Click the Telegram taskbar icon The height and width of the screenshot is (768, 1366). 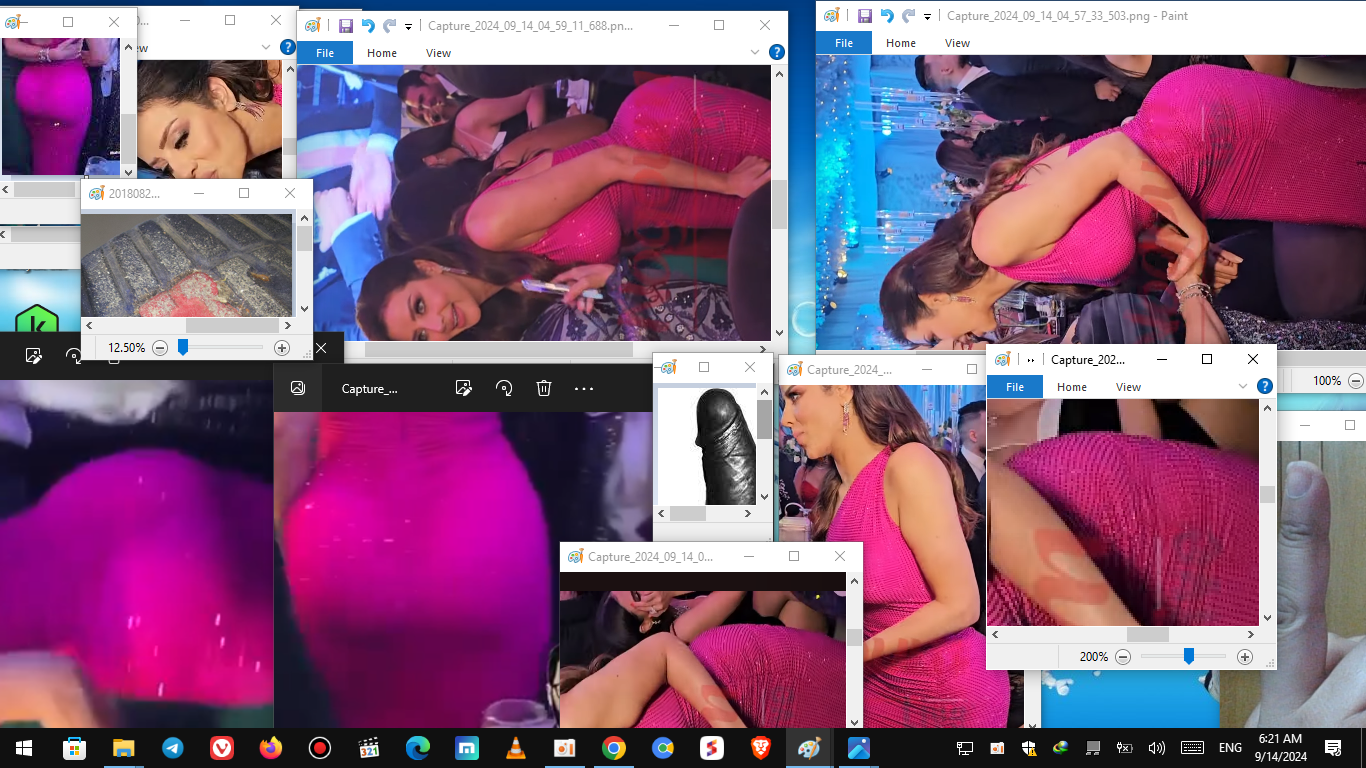click(x=172, y=748)
